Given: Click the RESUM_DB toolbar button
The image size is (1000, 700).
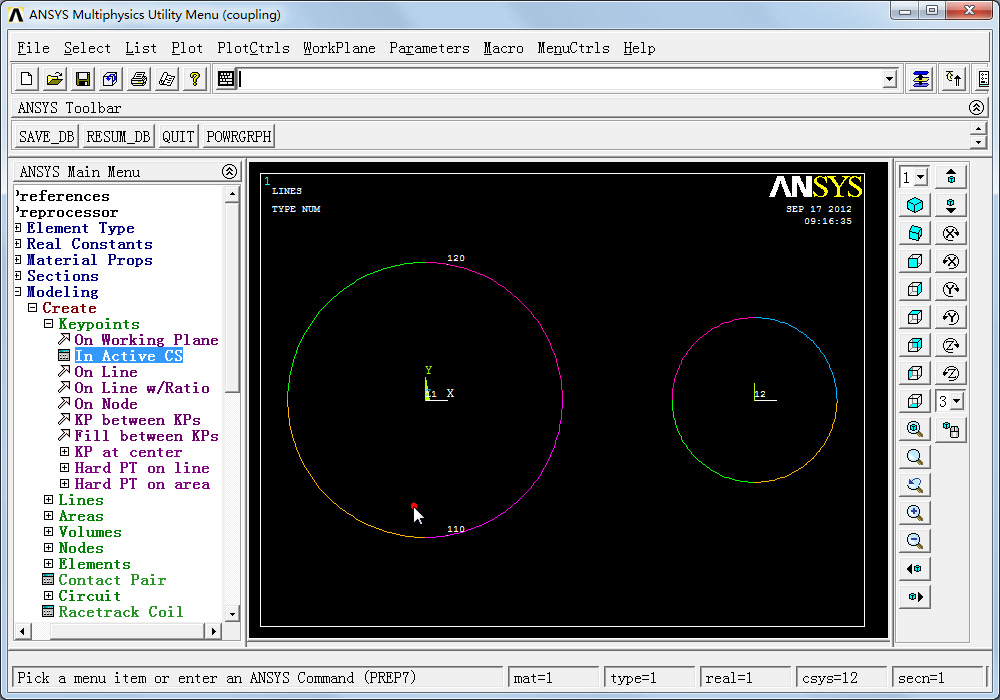Looking at the screenshot, I should point(118,137).
